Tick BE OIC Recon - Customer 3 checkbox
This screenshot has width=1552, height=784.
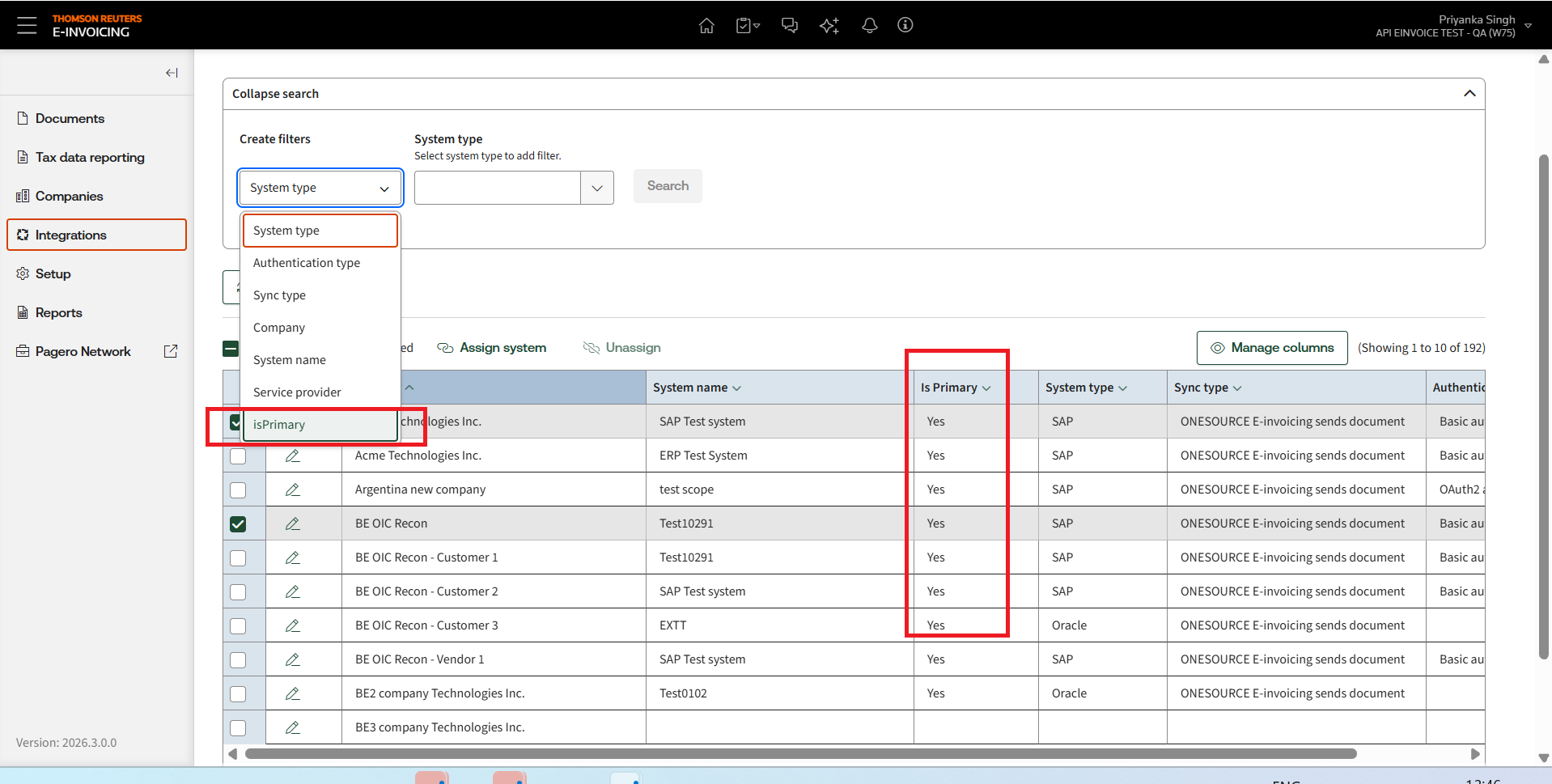(x=238, y=626)
